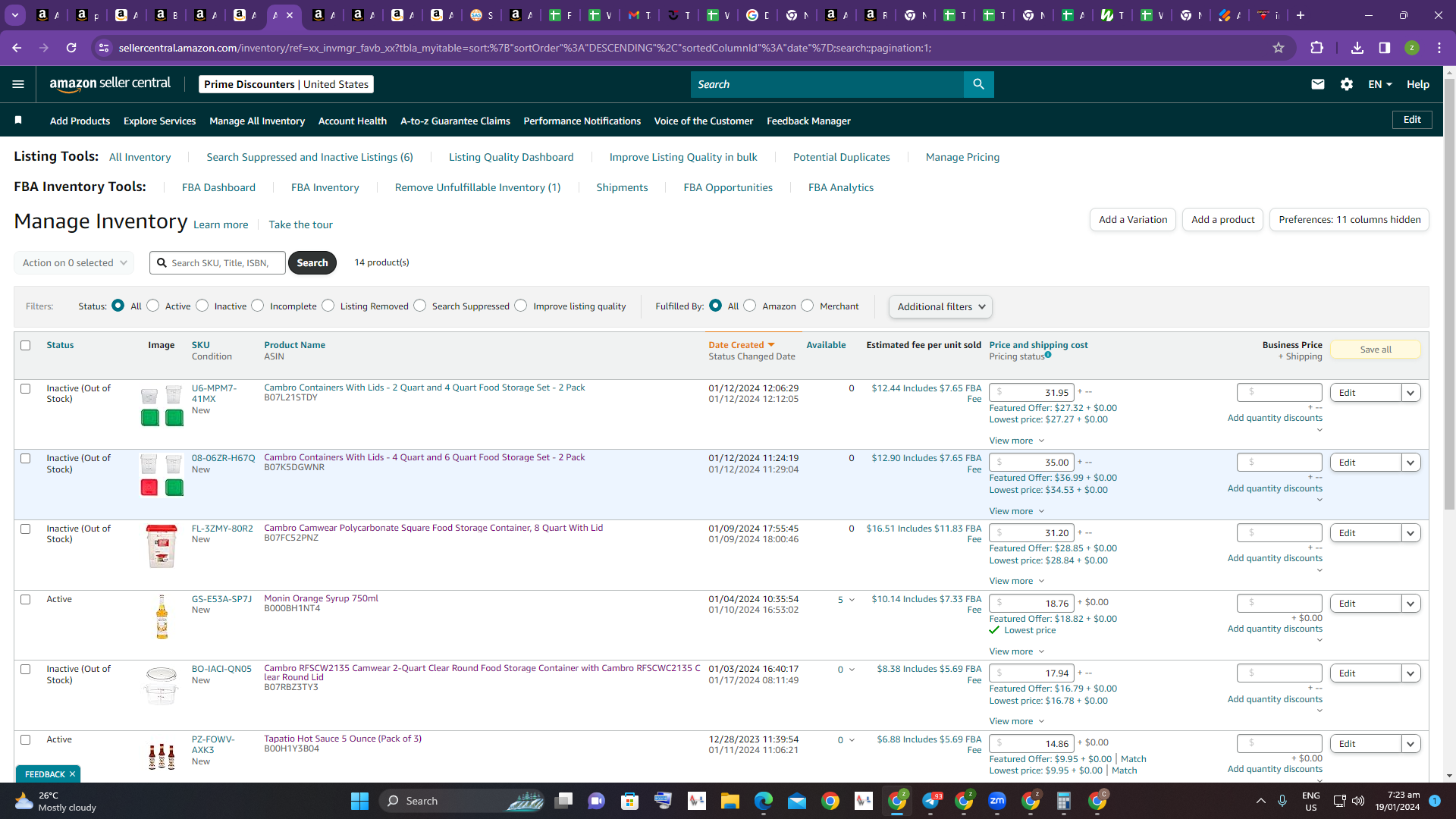Open the Windows Start menu
1456x819 pixels.
pyautogui.click(x=359, y=801)
